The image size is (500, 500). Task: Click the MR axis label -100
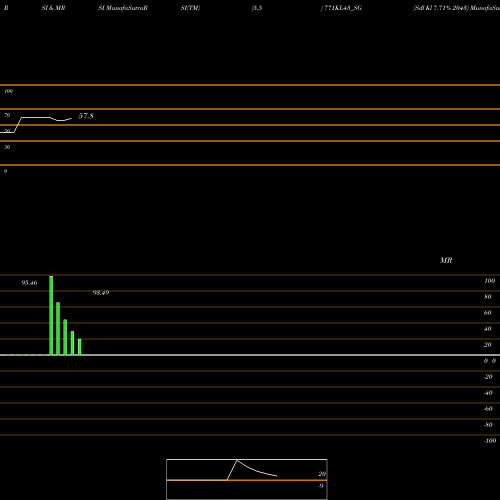pyautogui.click(x=490, y=441)
